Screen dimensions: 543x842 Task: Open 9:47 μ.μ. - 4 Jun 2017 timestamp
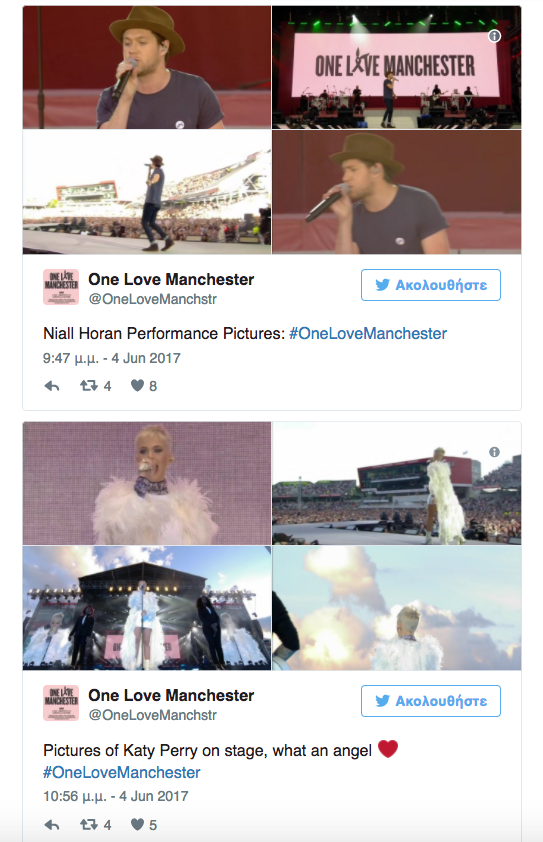point(112,358)
